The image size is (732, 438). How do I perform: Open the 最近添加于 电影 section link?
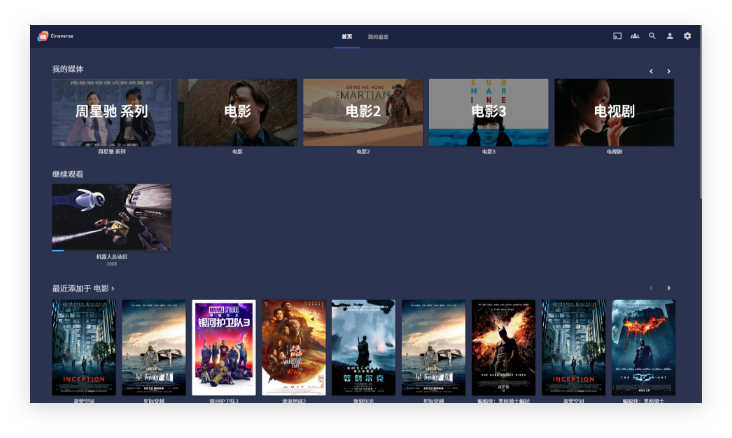pyautogui.click(x=83, y=288)
